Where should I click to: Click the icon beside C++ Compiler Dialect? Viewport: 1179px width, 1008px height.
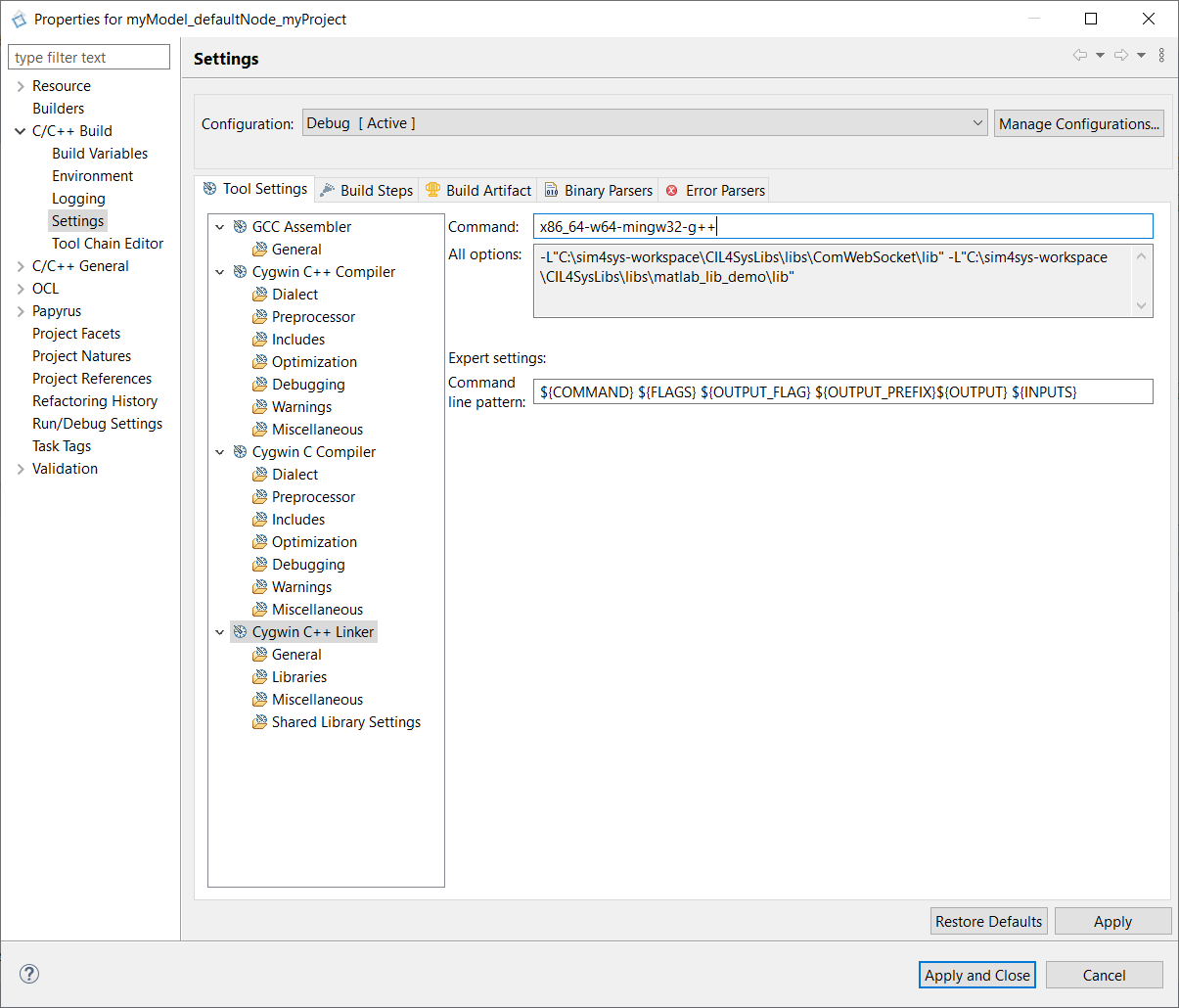[259, 295]
